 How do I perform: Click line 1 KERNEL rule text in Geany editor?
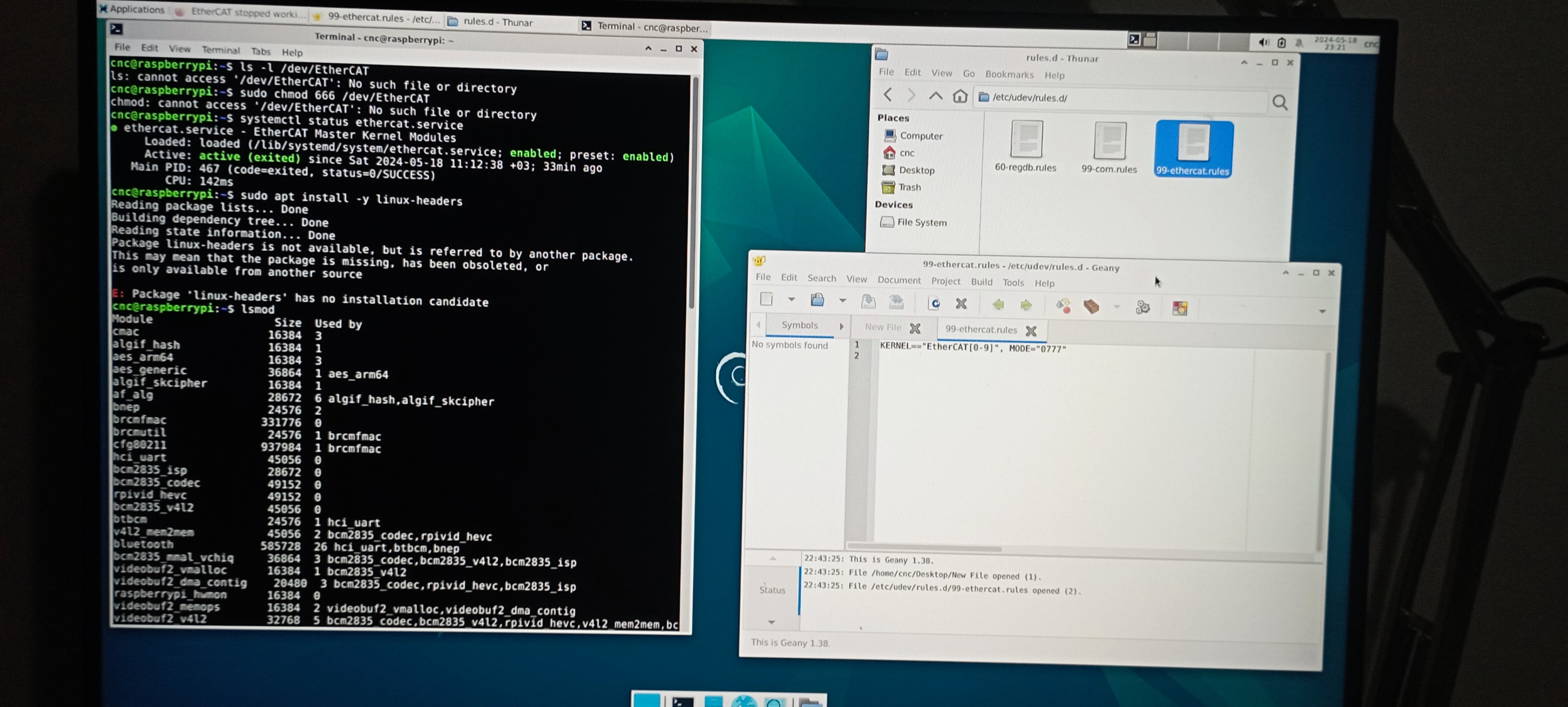coord(973,347)
